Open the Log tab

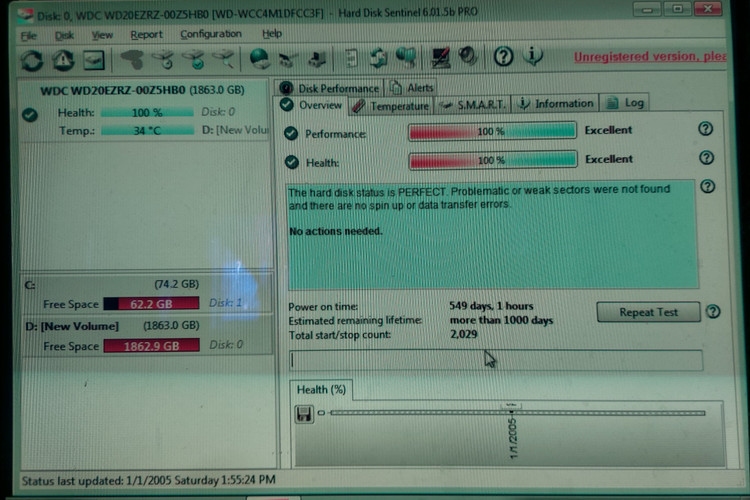[x=624, y=102]
